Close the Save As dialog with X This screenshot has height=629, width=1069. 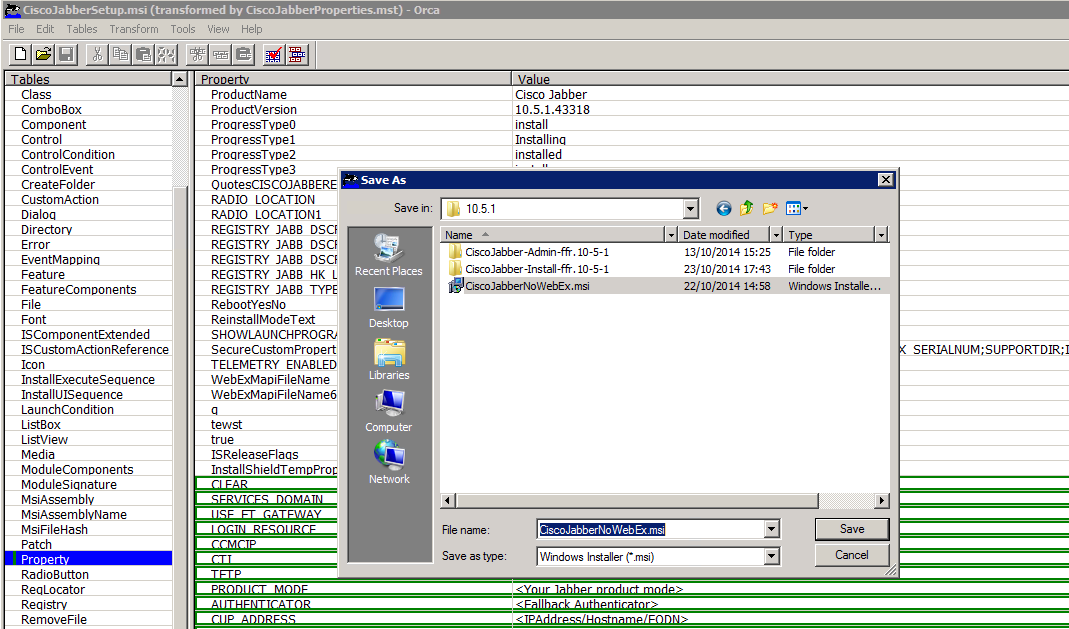(885, 180)
